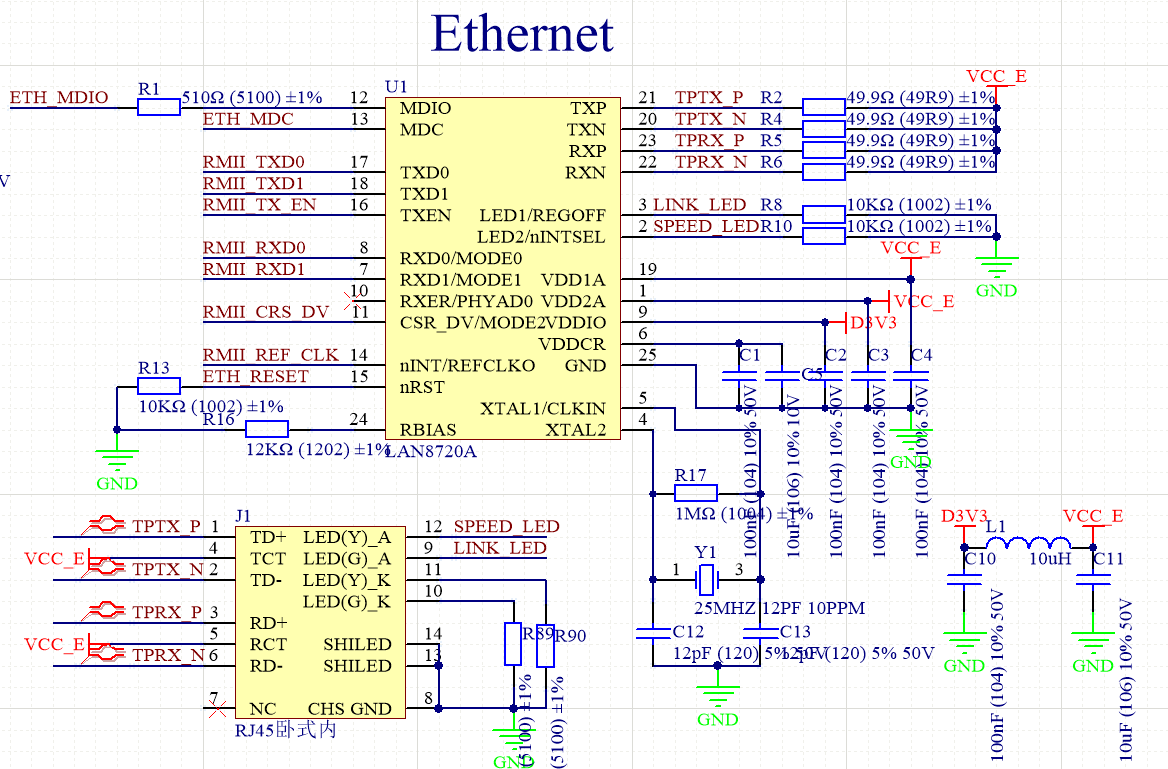Click the Y1 crystal symbol
The width and height of the screenshot is (1168, 769).
(706, 579)
